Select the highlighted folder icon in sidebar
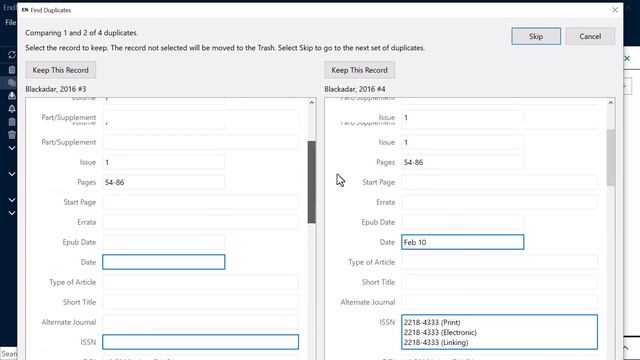The image size is (640, 360). click(12, 82)
